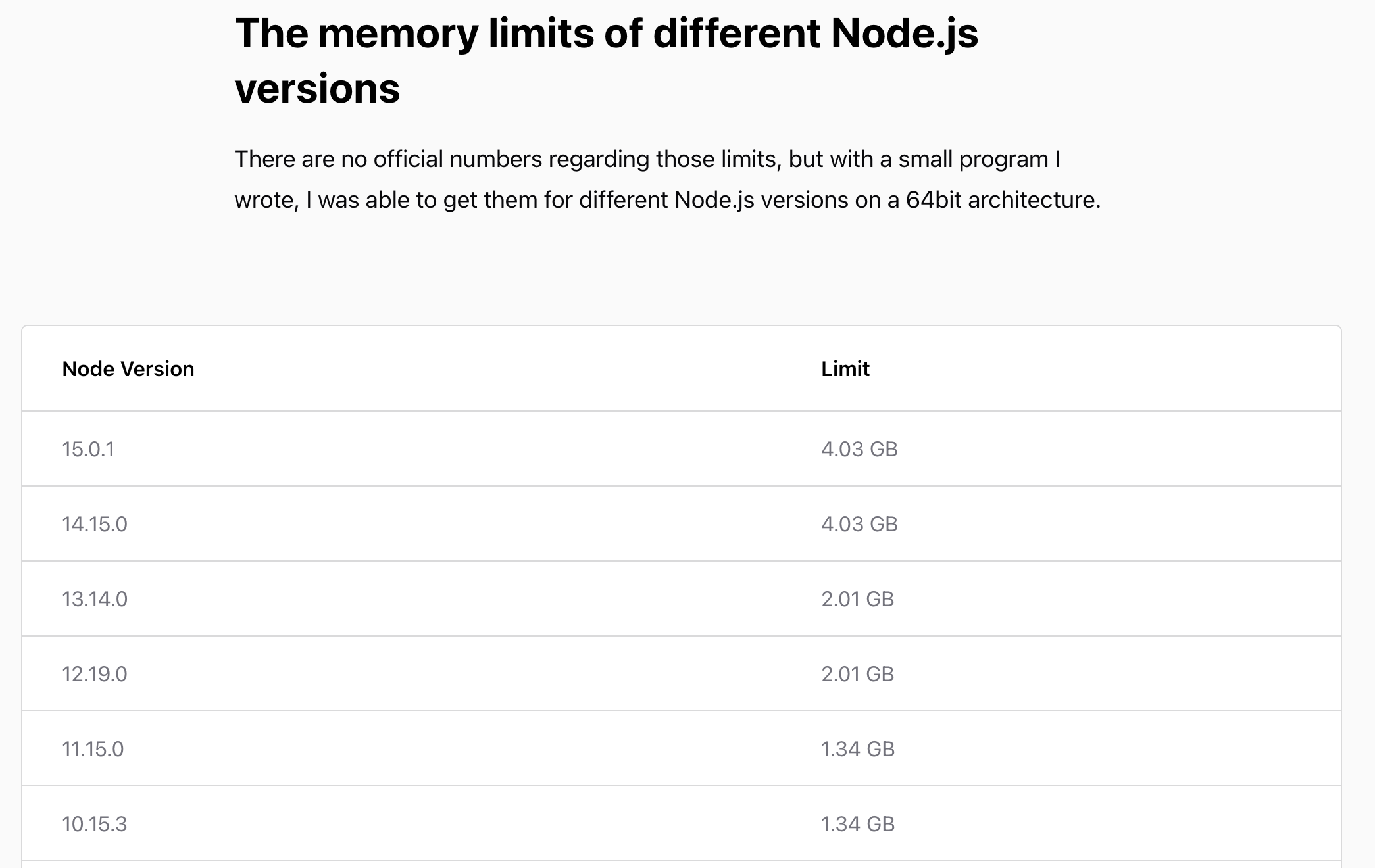Select the 15.0.1 version cell
Screen dimensions: 1375x868
(x=88, y=449)
